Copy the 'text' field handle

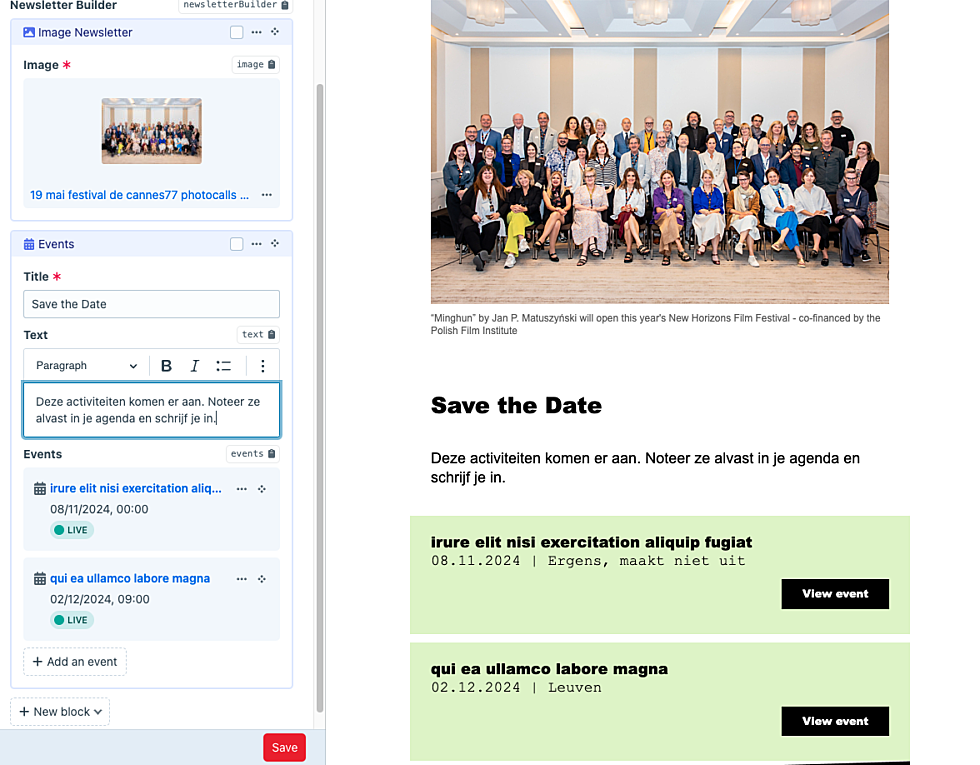[258, 334]
